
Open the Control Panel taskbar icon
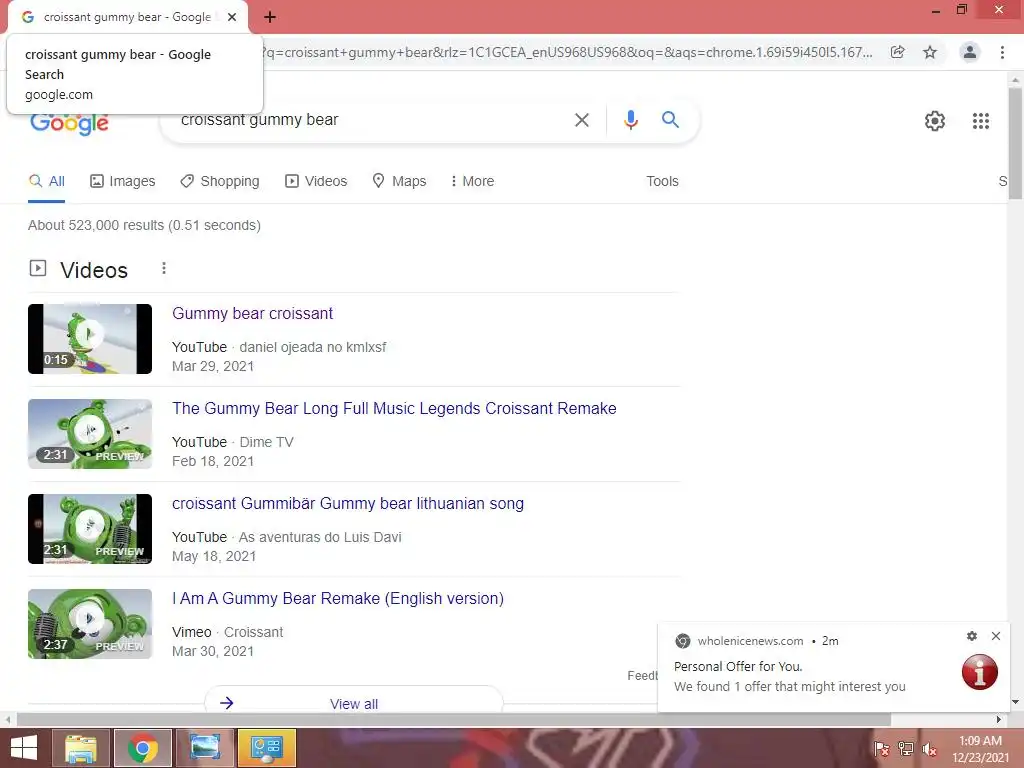[266, 748]
